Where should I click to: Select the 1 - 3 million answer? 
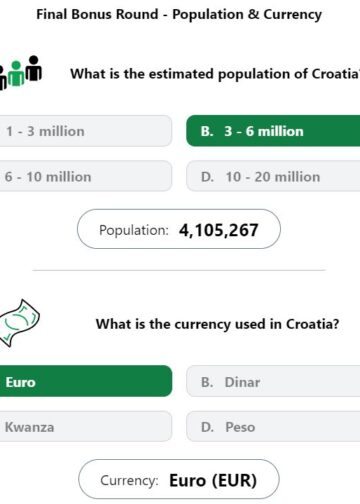[x=85, y=131]
